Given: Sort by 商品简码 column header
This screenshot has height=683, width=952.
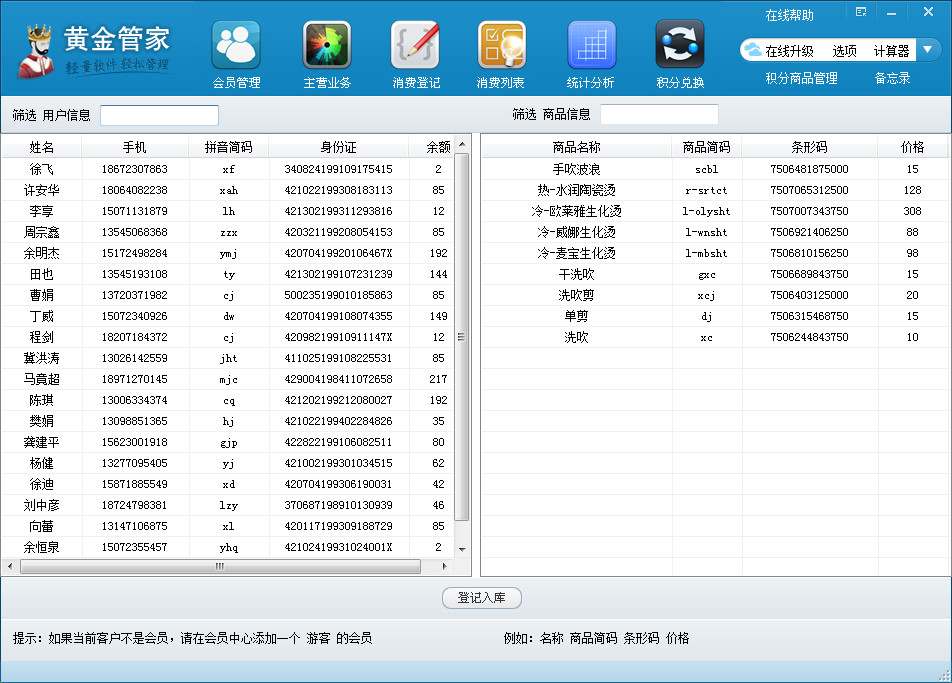Looking at the screenshot, I should (706, 147).
